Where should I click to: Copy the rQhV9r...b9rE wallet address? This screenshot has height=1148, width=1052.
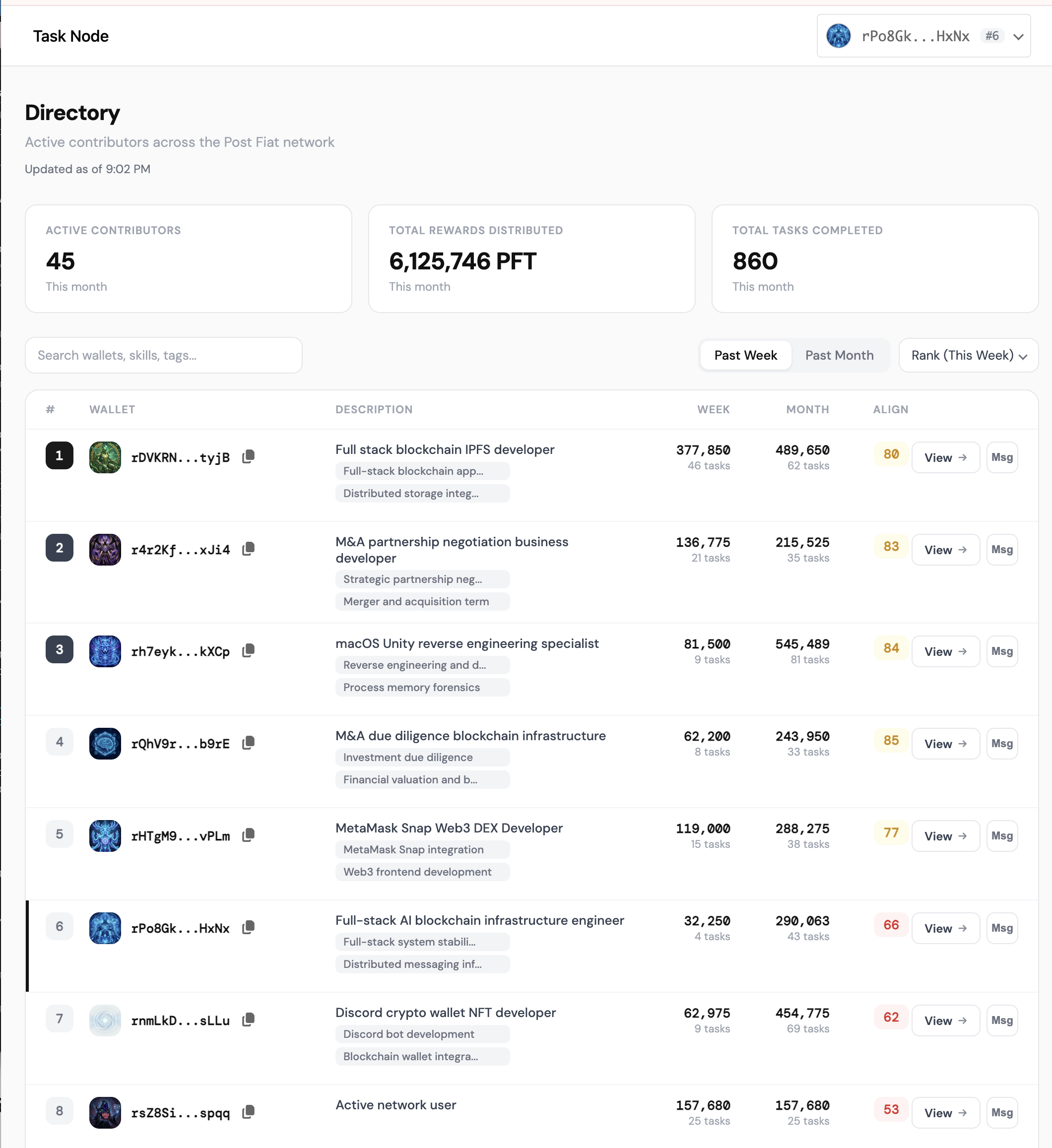248,742
